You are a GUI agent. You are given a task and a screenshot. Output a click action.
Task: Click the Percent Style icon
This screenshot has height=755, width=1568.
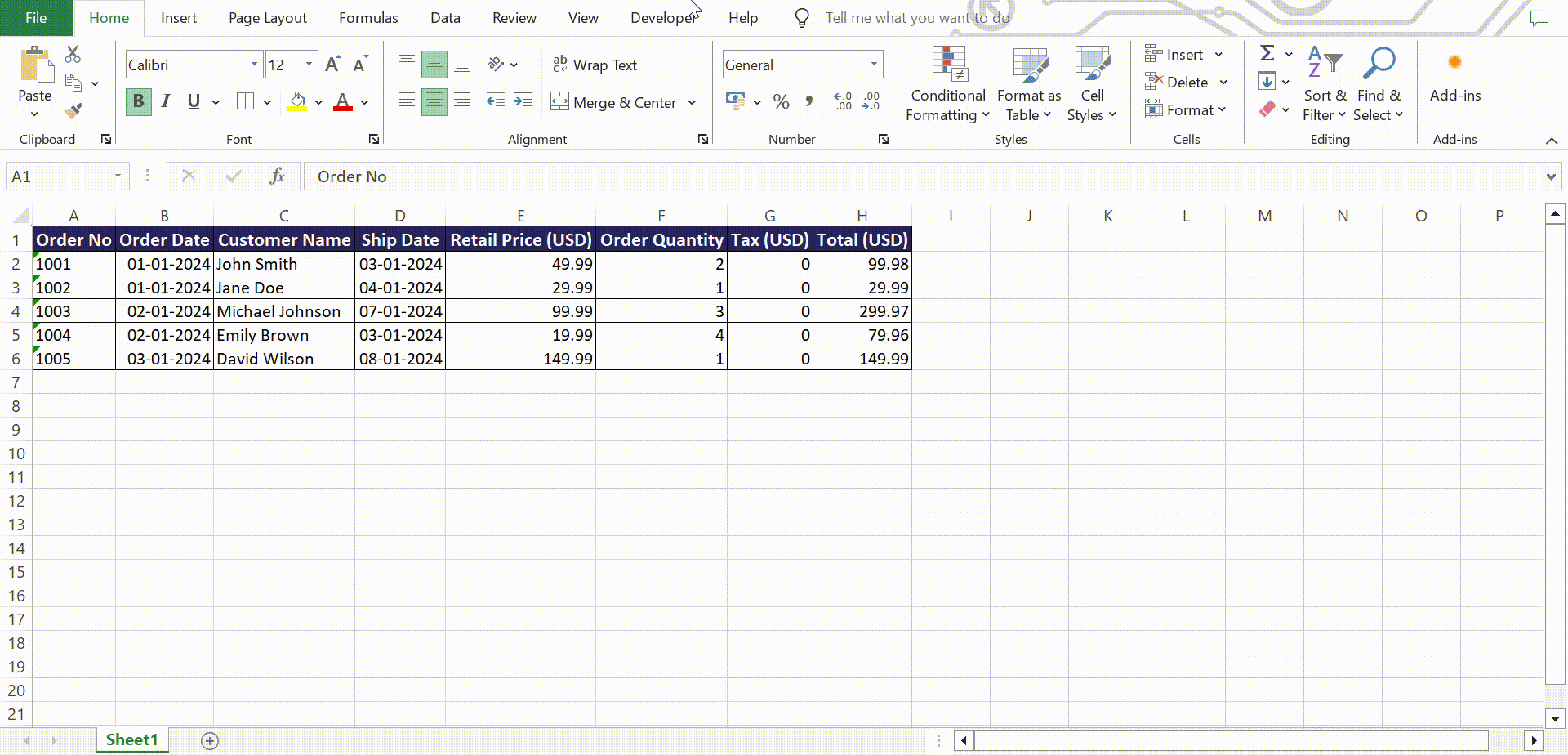pos(781,102)
